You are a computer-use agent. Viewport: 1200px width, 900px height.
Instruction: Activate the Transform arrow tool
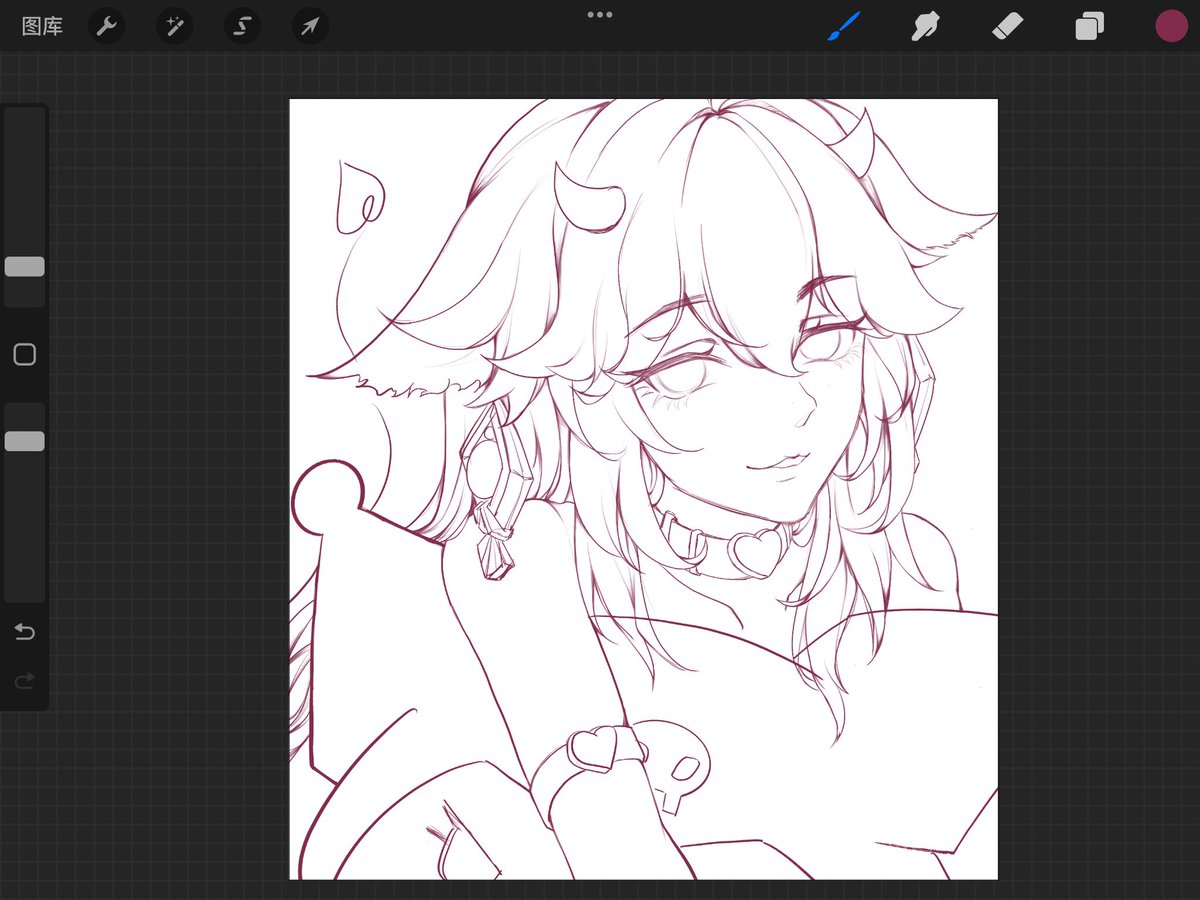(310, 26)
